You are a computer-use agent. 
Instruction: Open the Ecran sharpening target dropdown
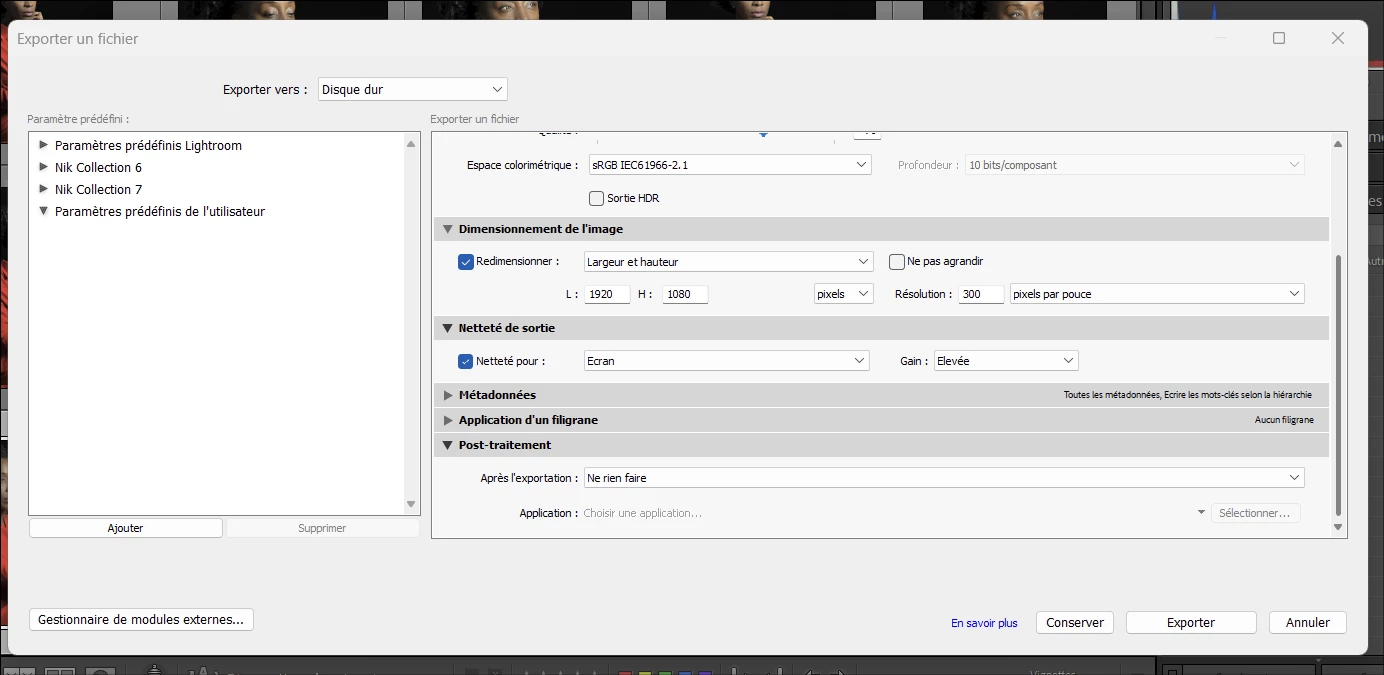[727, 361]
